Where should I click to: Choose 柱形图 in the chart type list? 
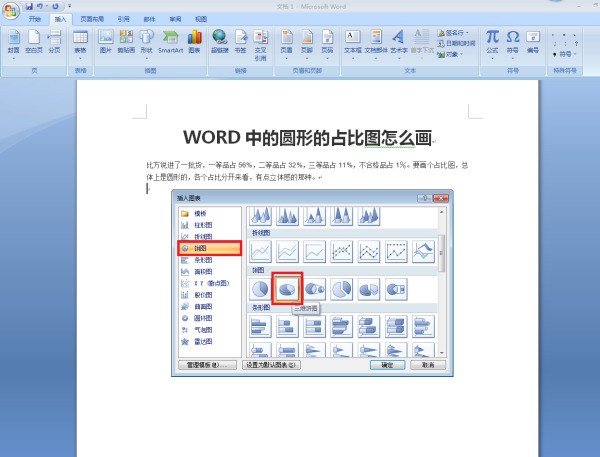point(202,225)
